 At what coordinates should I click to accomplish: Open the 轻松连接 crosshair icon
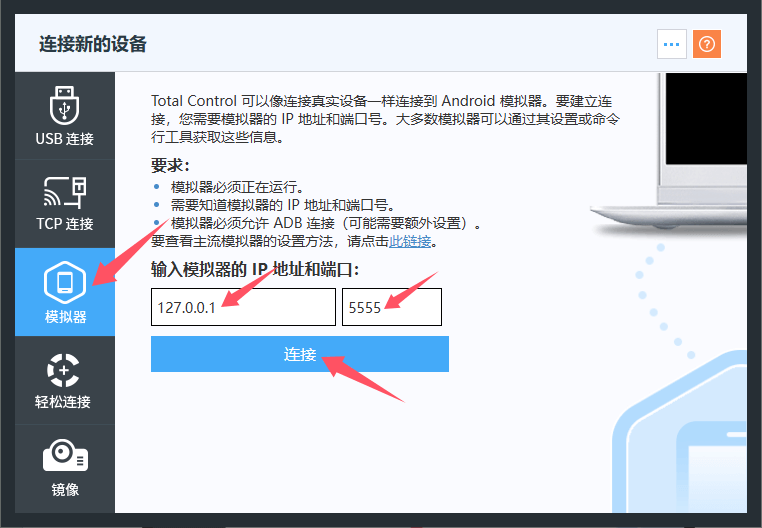click(x=63, y=370)
